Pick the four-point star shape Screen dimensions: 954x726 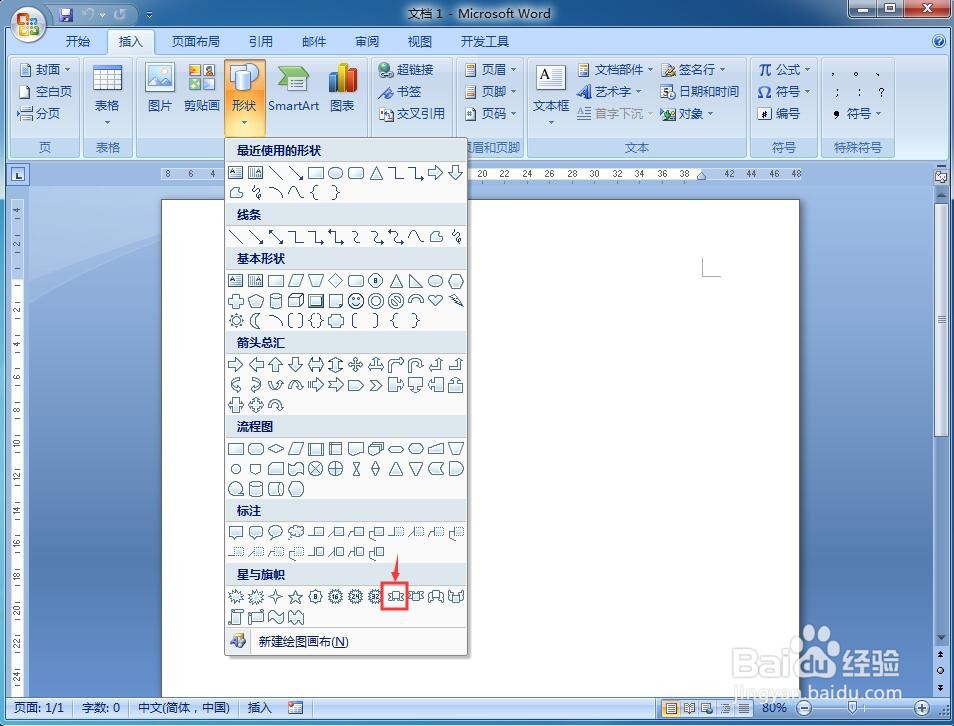(276, 597)
